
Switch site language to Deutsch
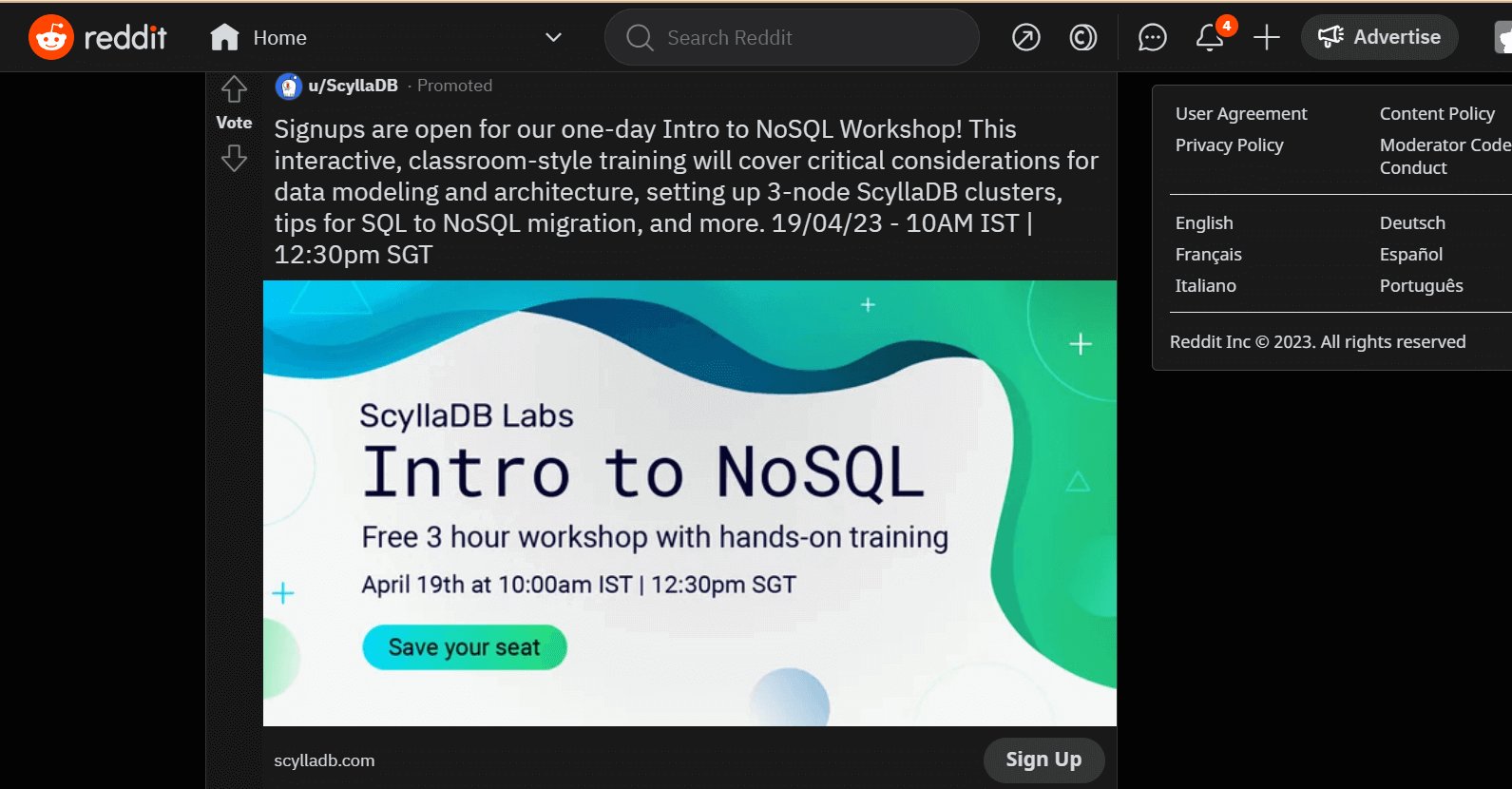pos(1412,222)
